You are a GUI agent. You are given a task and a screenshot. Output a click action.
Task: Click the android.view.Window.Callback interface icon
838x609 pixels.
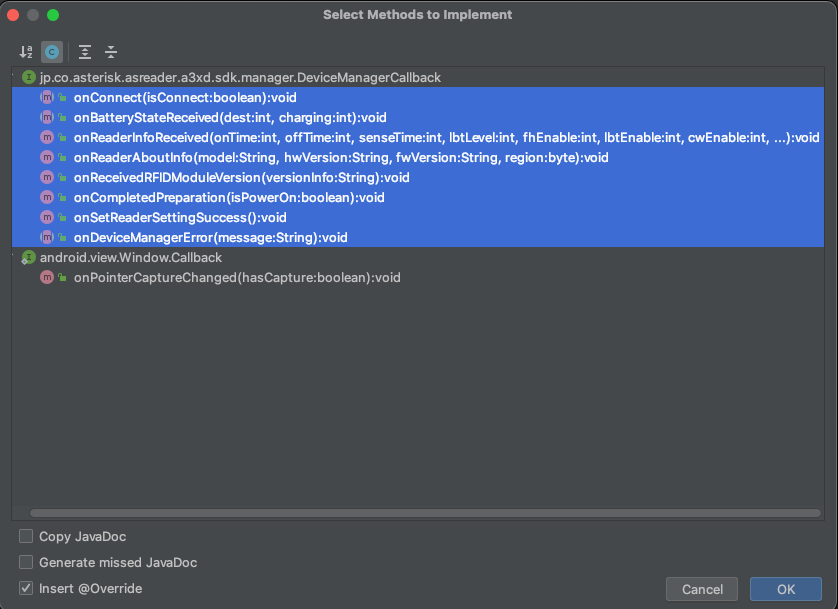pyautogui.click(x=29, y=257)
